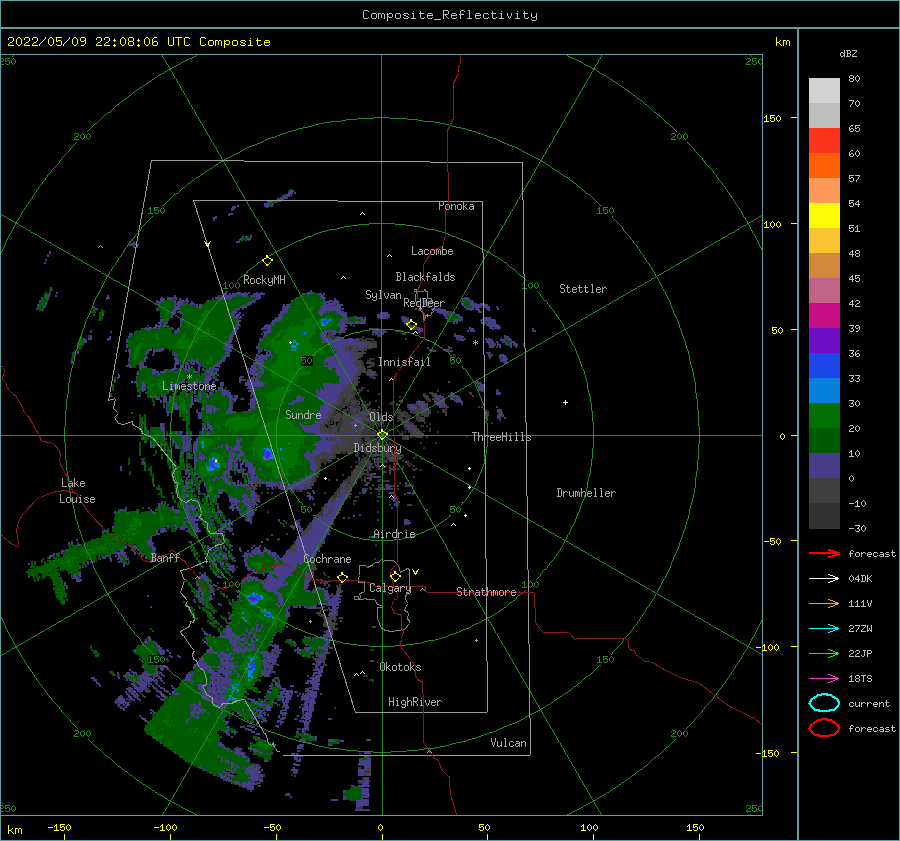Click the orange 111V arrow legend icon
This screenshot has width=900, height=841.
[x=824, y=603]
